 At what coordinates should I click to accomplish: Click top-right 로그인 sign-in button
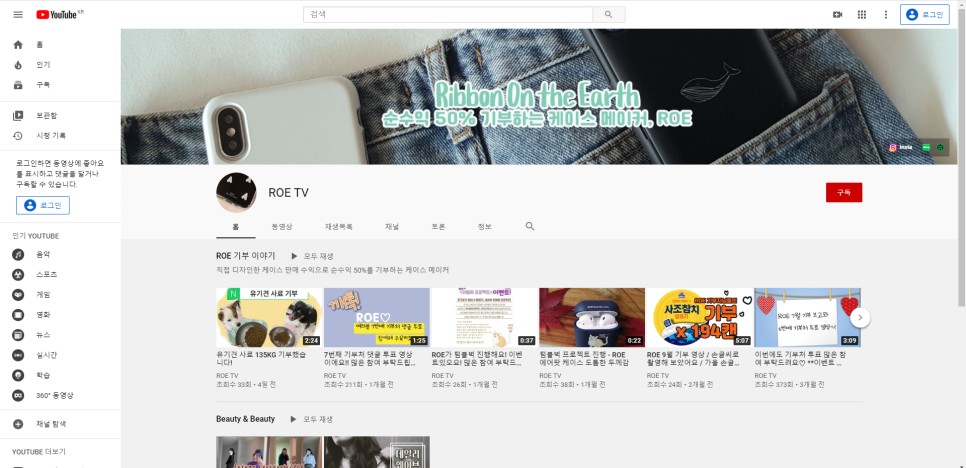pyautogui.click(x=925, y=14)
